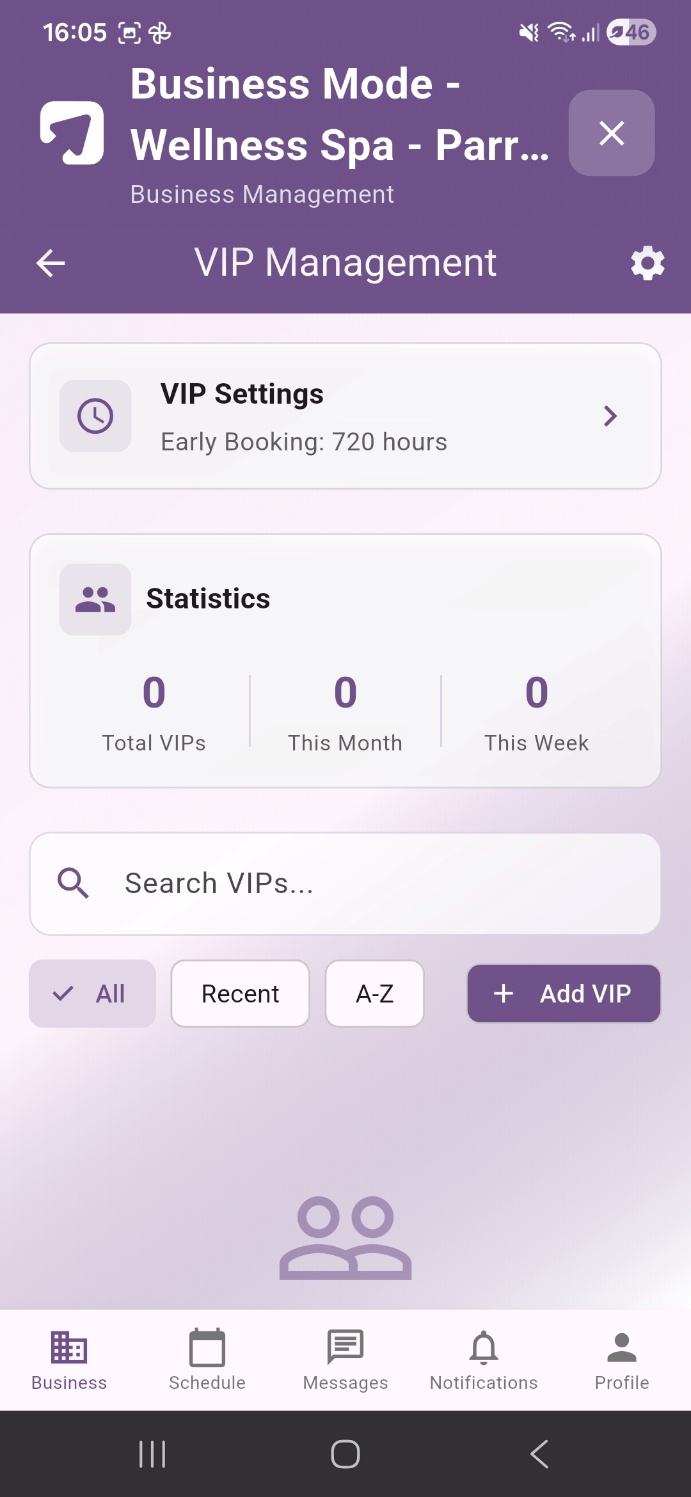Toggle the All filter chip
691x1497 pixels.
point(92,994)
